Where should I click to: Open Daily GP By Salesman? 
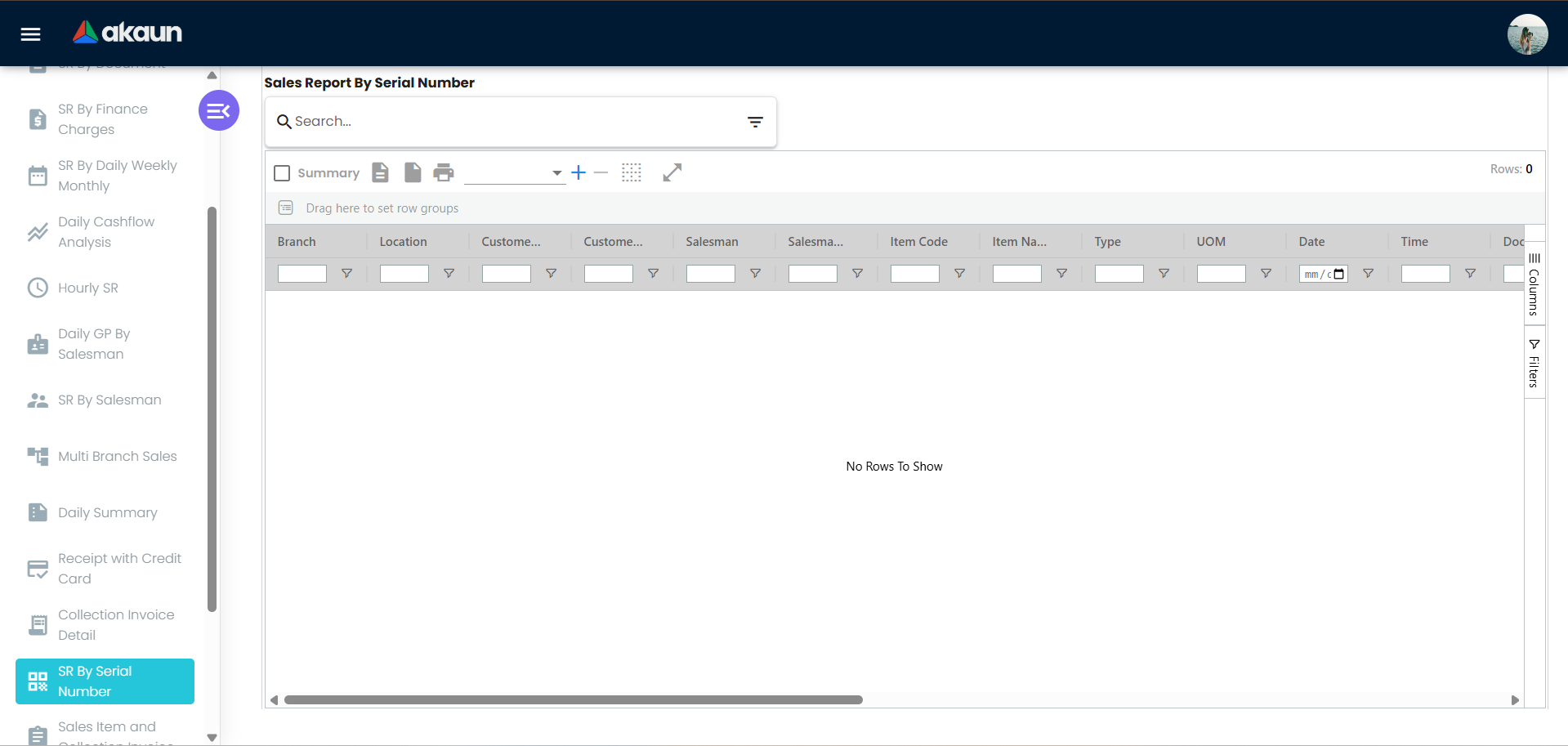pos(105,344)
